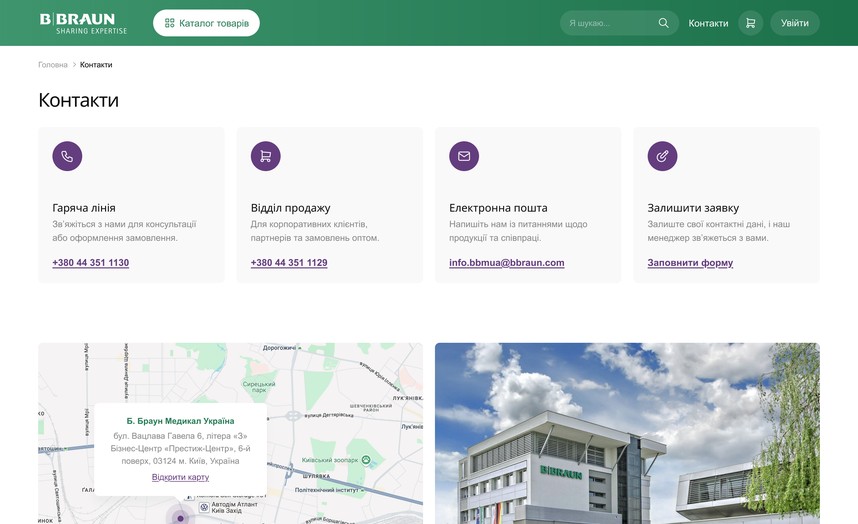Click the purple pencil icon for Залишити заявку

coord(662,156)
